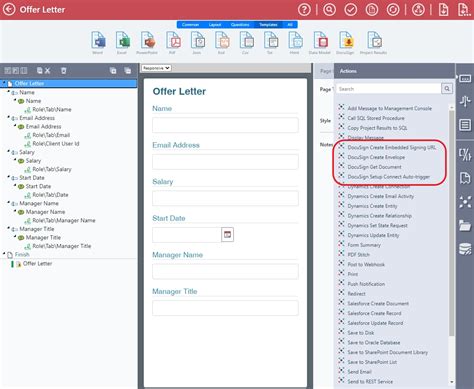Add a Data Model template

pos(319,43)
